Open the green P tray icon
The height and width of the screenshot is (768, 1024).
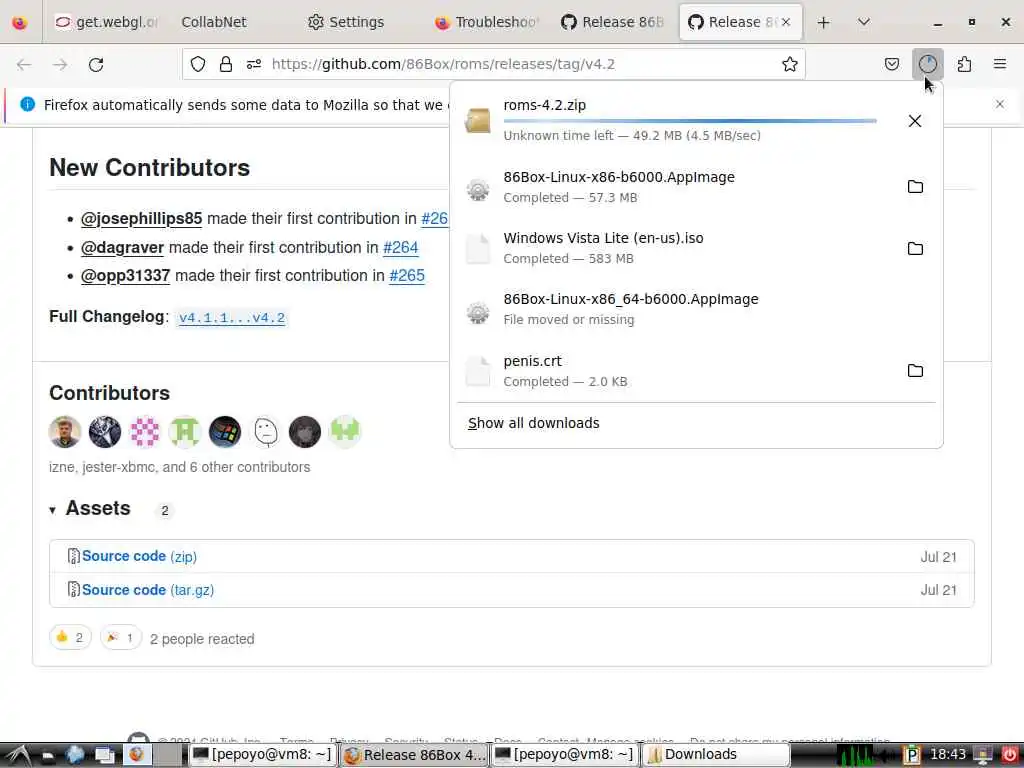(x=911, y=756)
